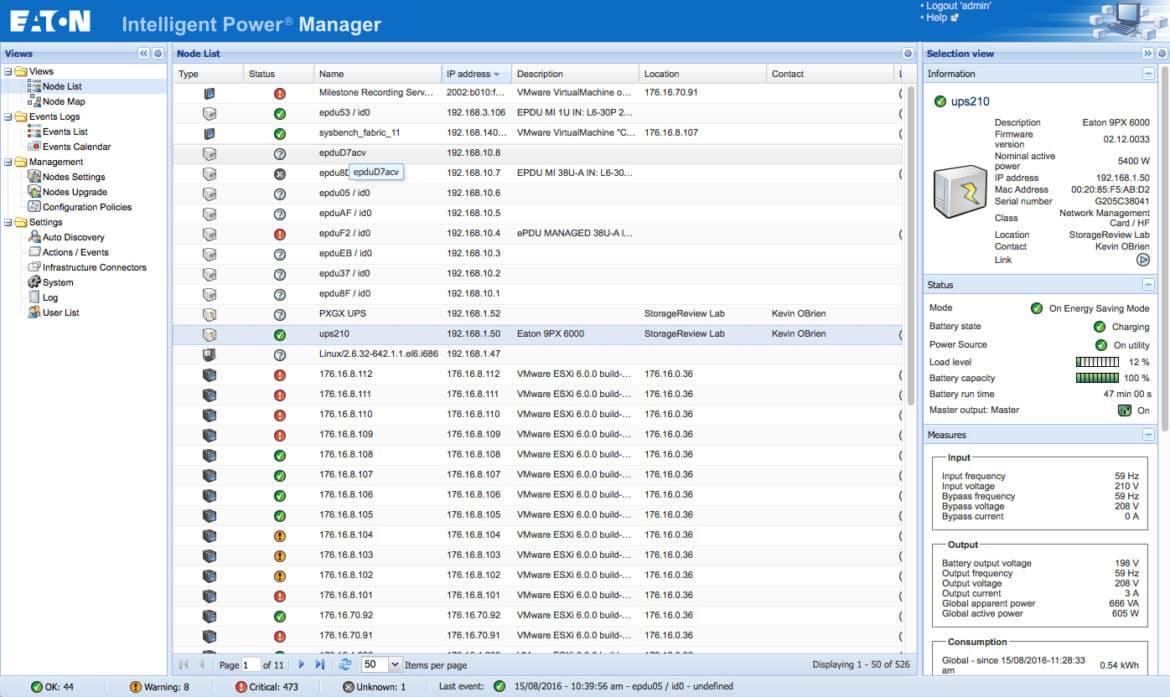Sort by Type column header
Screen dimensions: 1170x697
point(208,74)
